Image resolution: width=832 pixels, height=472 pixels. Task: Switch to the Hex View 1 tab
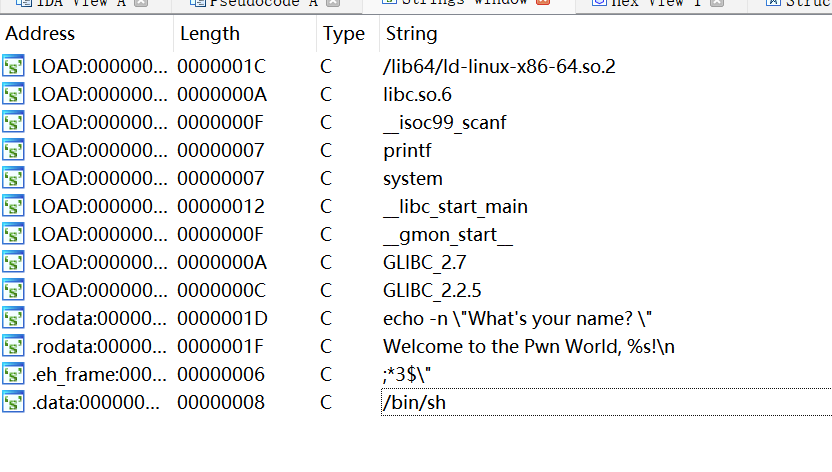[x=648, y=3]
